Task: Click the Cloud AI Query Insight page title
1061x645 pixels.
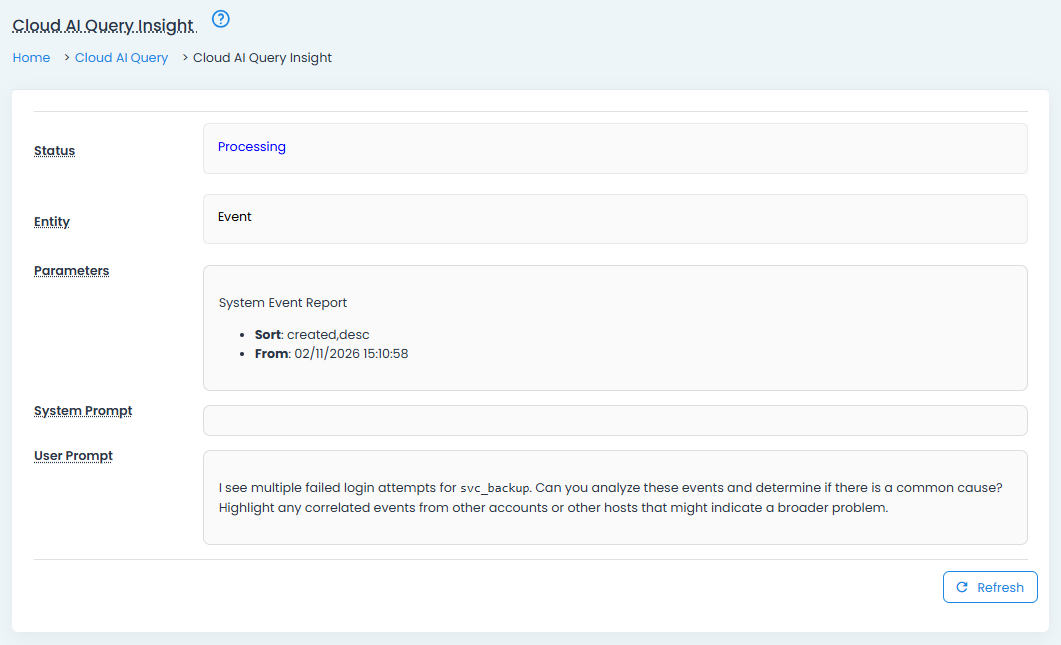Action: click(x=103, y=24)
